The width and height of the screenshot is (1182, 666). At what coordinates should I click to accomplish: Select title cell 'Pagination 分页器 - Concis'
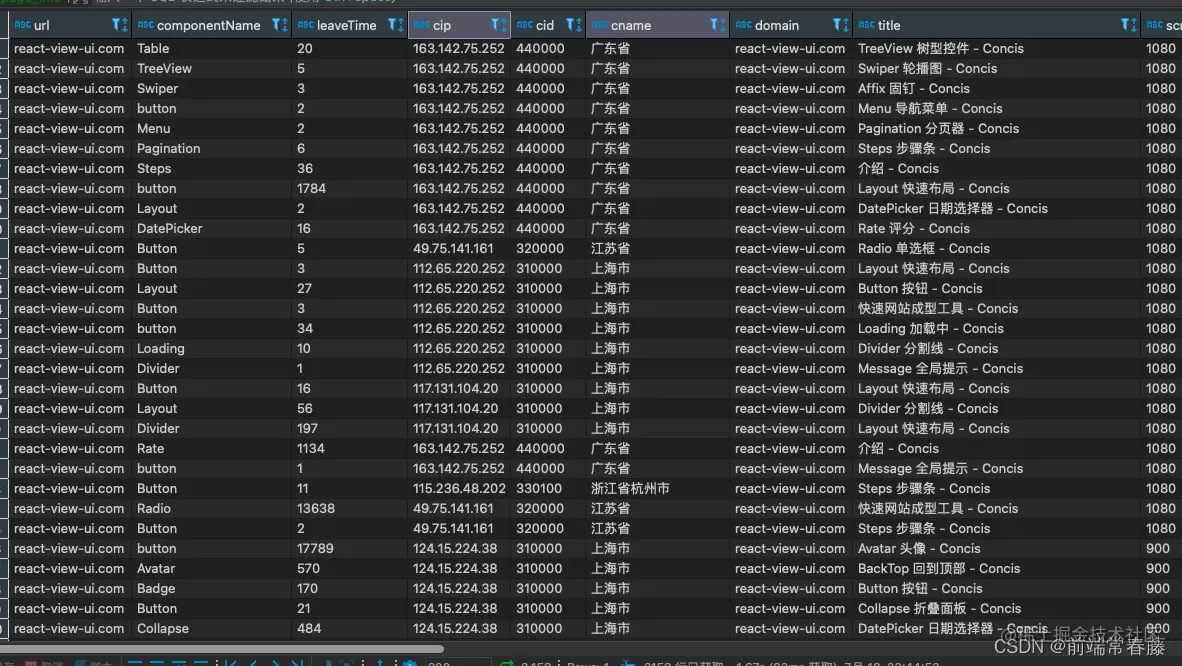pyautogui.click(x=996, y=128)
